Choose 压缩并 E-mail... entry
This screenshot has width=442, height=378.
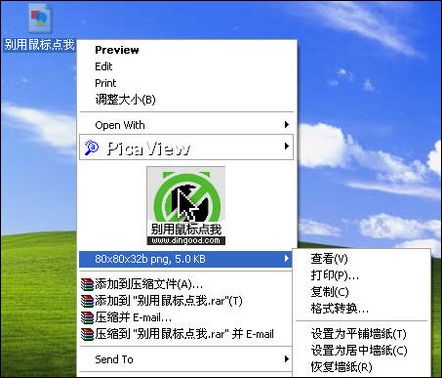[x=185, y=317]
